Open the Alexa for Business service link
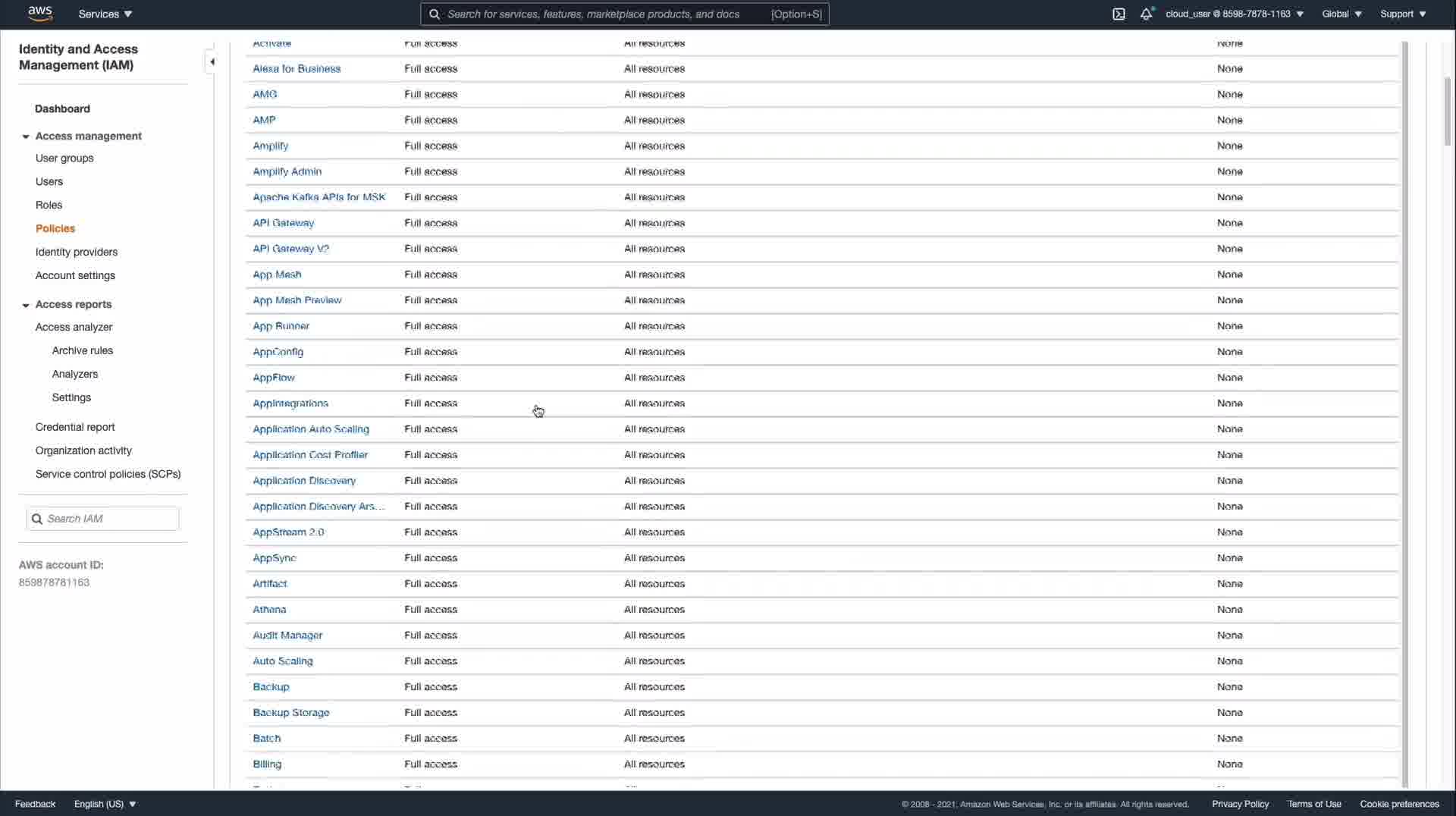Viewport: 1456px width, 816px height. (x=297, y=68)
